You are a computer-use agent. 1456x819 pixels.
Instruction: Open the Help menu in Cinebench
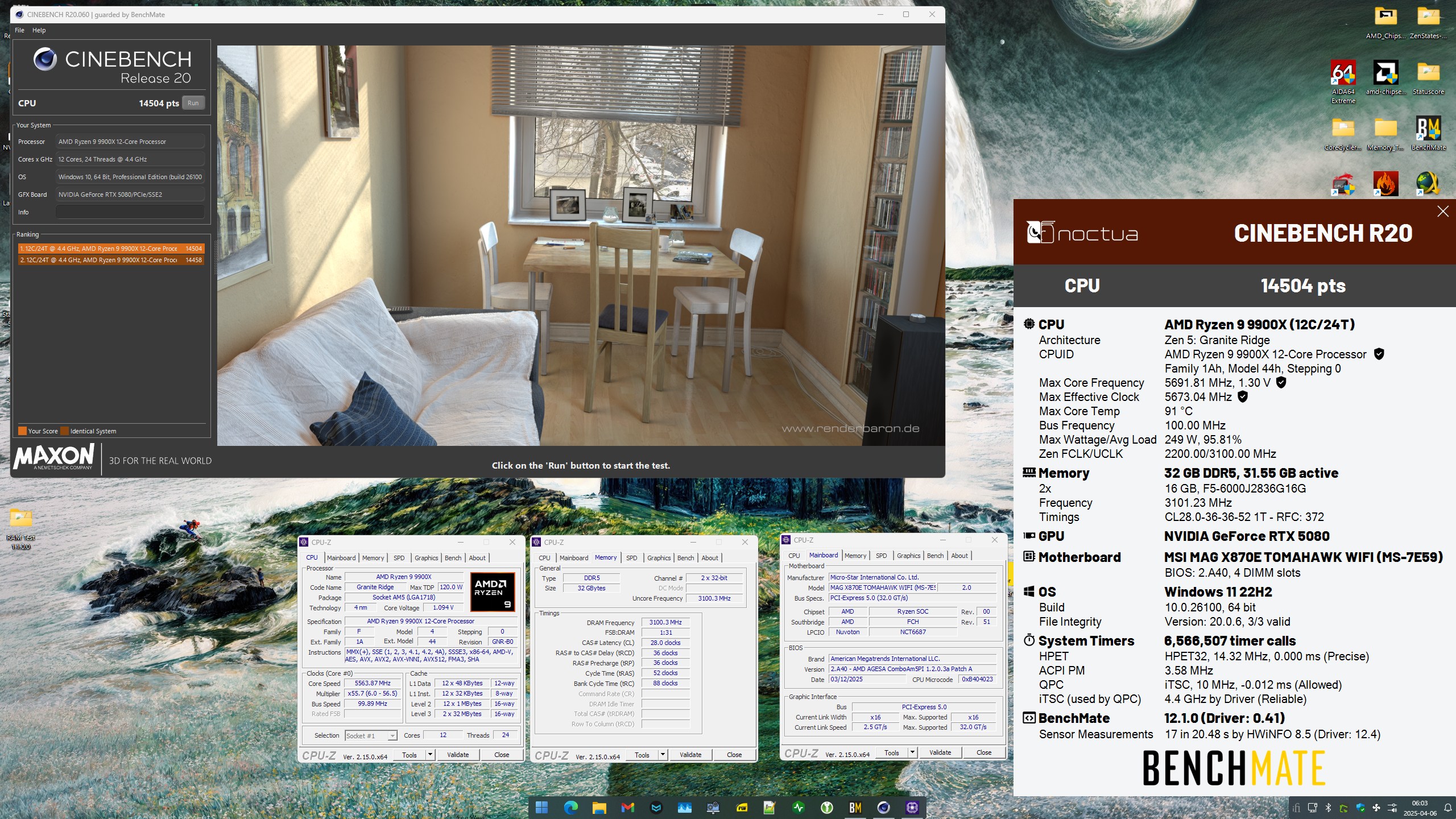point(39,30)
